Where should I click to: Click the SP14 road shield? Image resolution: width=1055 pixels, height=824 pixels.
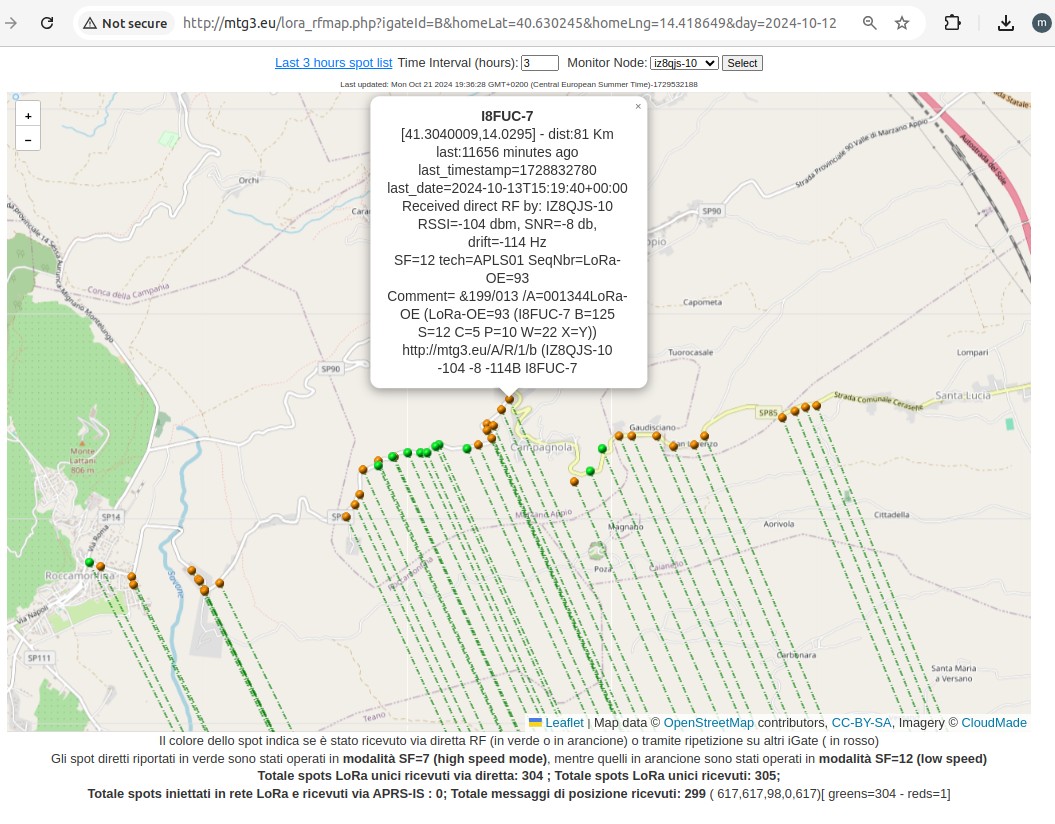pyautogui.click(x=111, y=517)
